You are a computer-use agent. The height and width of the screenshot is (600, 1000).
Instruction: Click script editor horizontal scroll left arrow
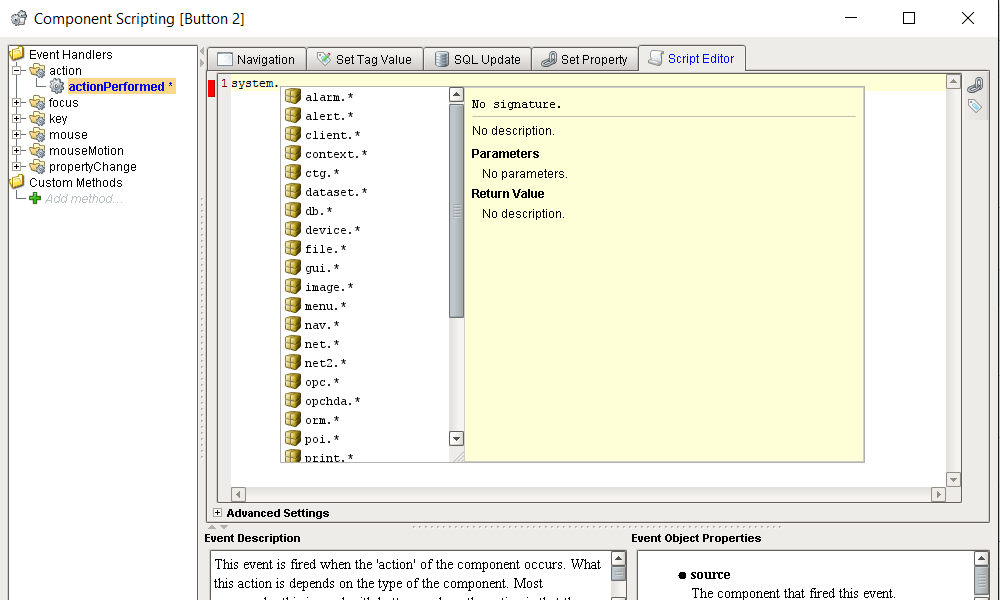pos(238,494)
